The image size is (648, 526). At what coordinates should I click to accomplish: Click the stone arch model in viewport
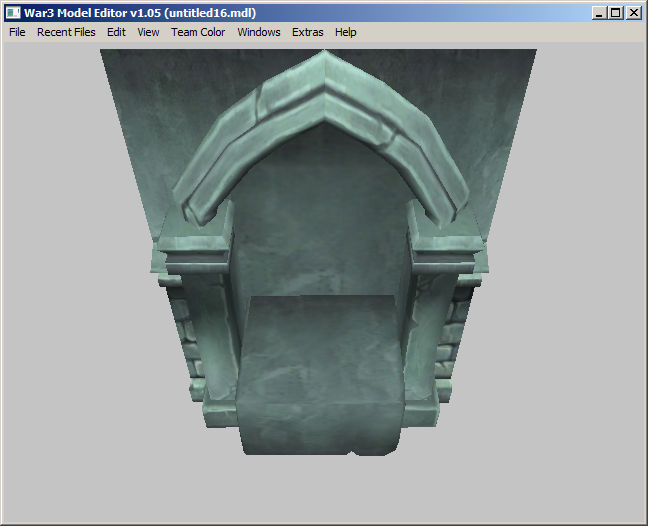(x=319, y=252)
